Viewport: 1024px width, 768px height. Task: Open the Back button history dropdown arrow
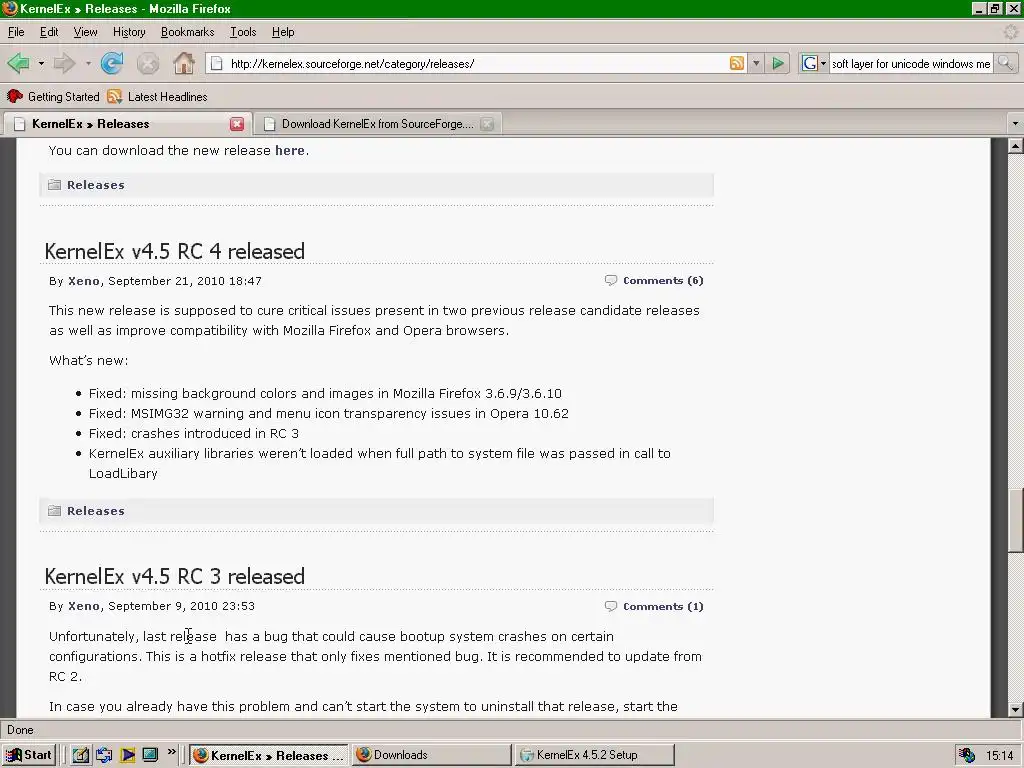(41, 63)
